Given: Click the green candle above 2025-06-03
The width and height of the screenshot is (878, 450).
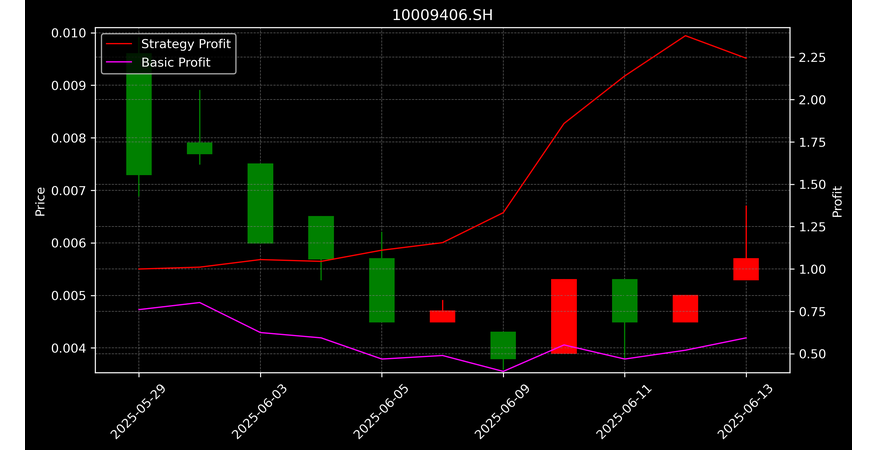Looking at the screenshot, I should click(260, 203).
